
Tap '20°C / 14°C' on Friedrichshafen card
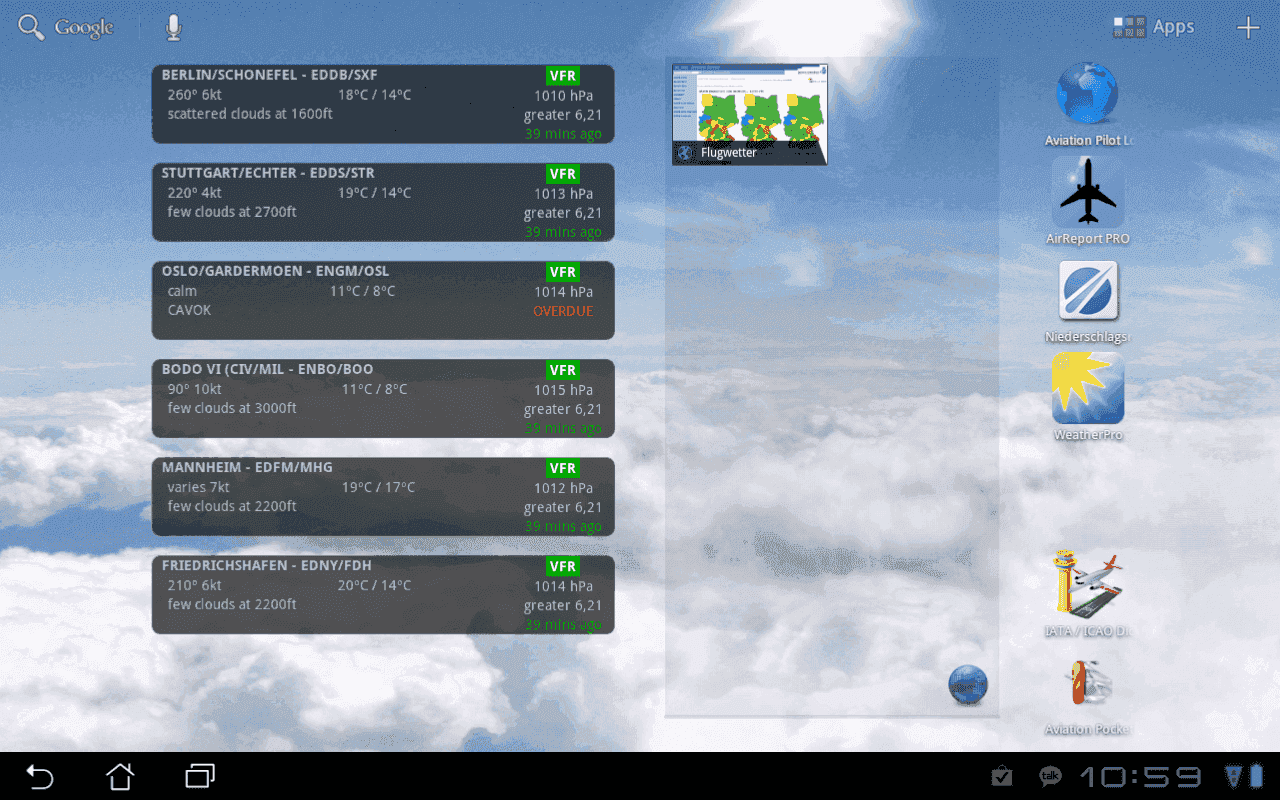click(x=374, y=586)
